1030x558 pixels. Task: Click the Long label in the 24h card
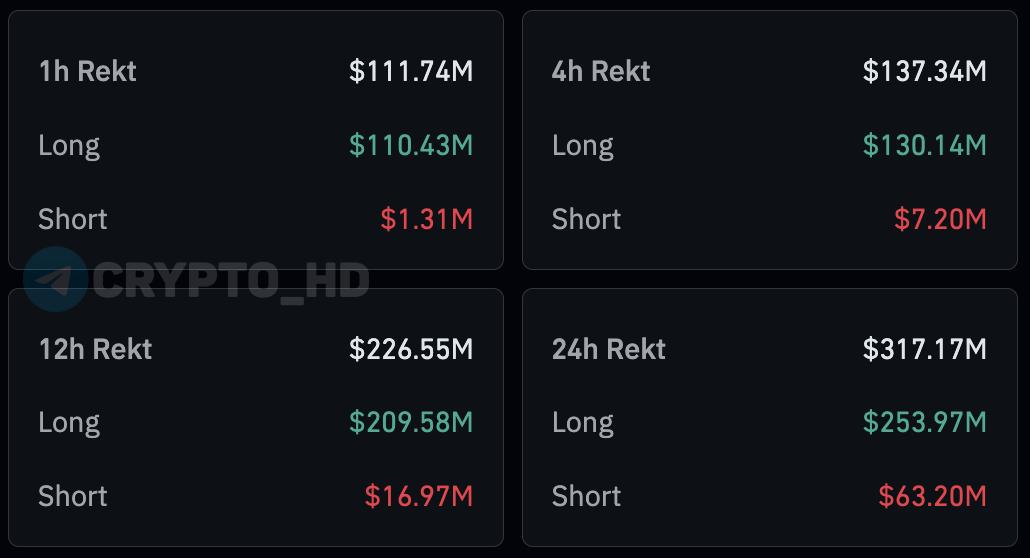582,422
